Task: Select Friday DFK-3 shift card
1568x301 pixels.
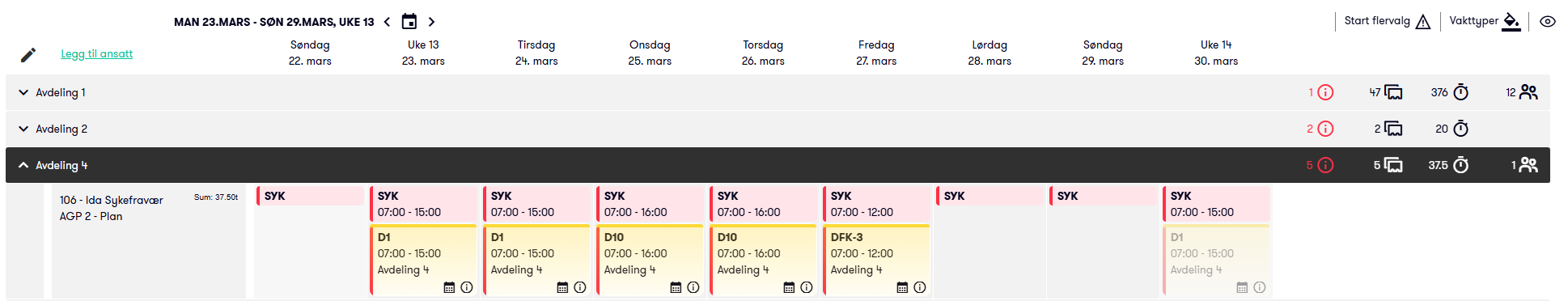Action: [x=876, y=261]
